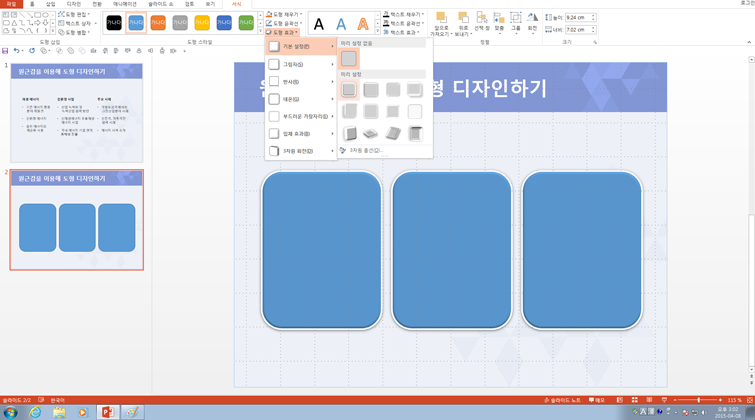Click the Selection Pane (선택 창) icon
755x420 pixels.
pos(482,22)
